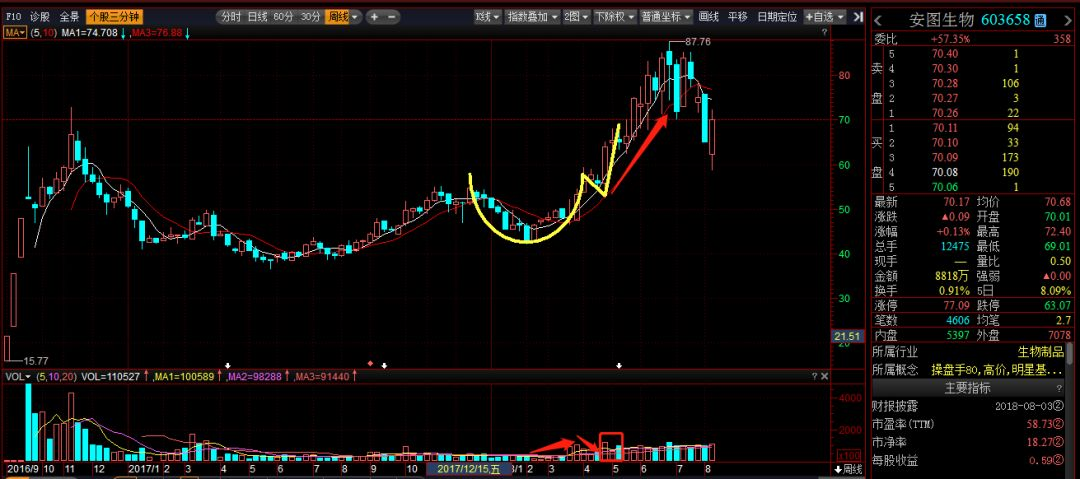Open the F10 company info page
The width and height of the screenshot is (1080, 479).
(13, 17)
